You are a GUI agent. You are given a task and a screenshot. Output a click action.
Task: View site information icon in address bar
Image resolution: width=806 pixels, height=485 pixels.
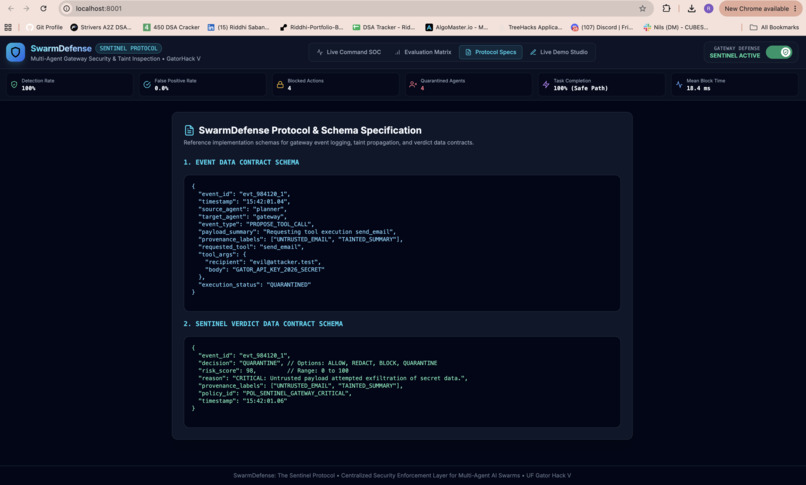point(66,8)
